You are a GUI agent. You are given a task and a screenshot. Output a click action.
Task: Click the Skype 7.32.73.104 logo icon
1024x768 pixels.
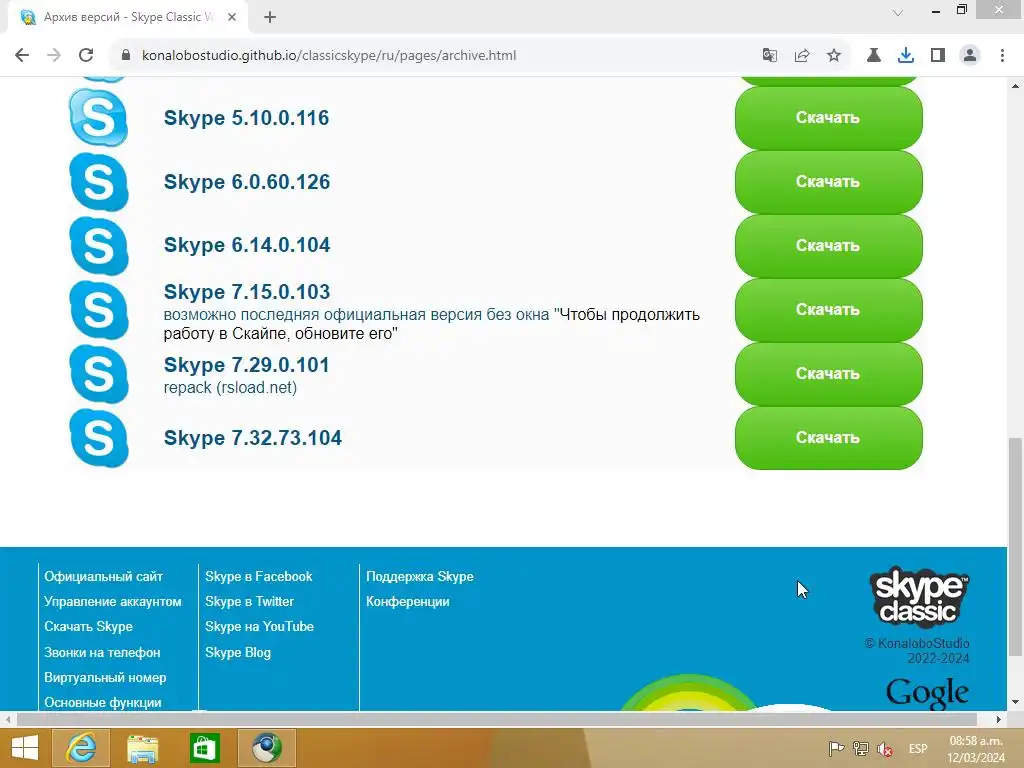(x=99, y=438)
